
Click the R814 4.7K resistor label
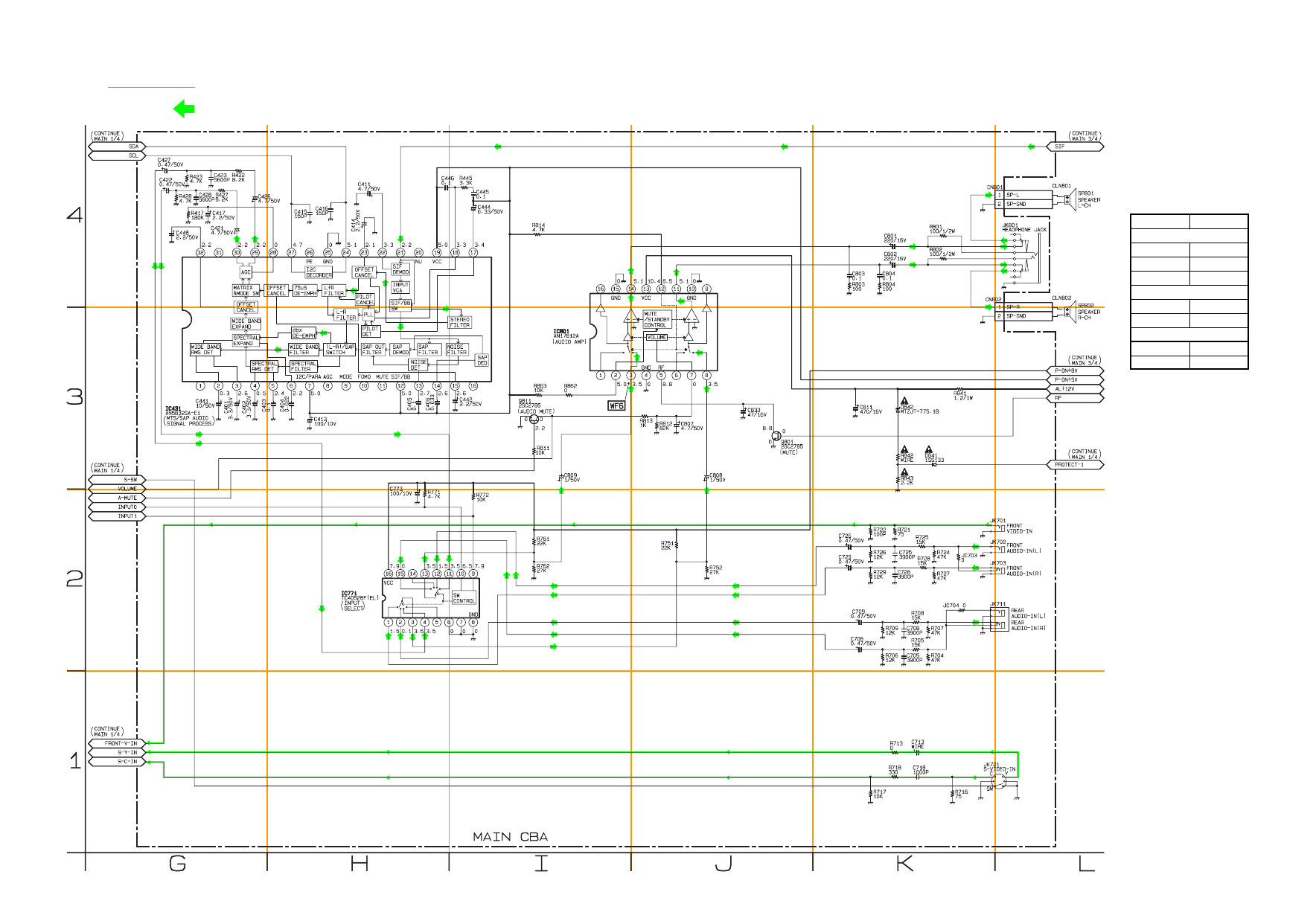point(538,228)
